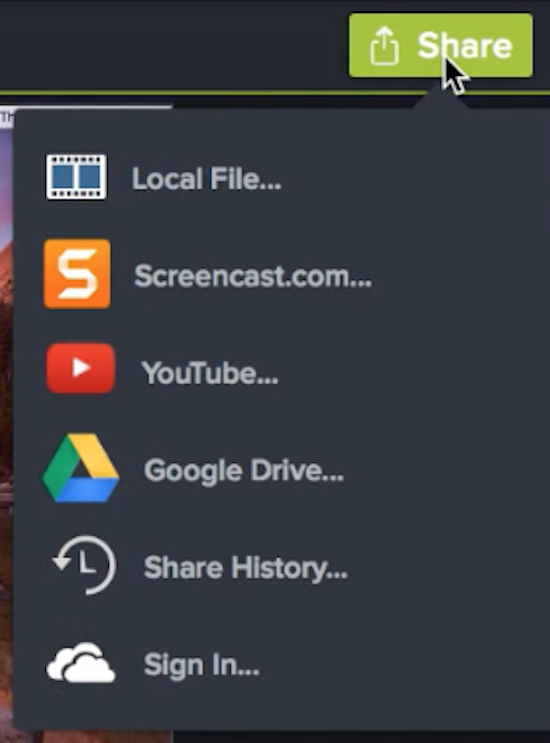The height and width of the screenshot is (743, 550).
Task: Click the orange Screencast.com logo icon
Action: (x=77, y=274)
